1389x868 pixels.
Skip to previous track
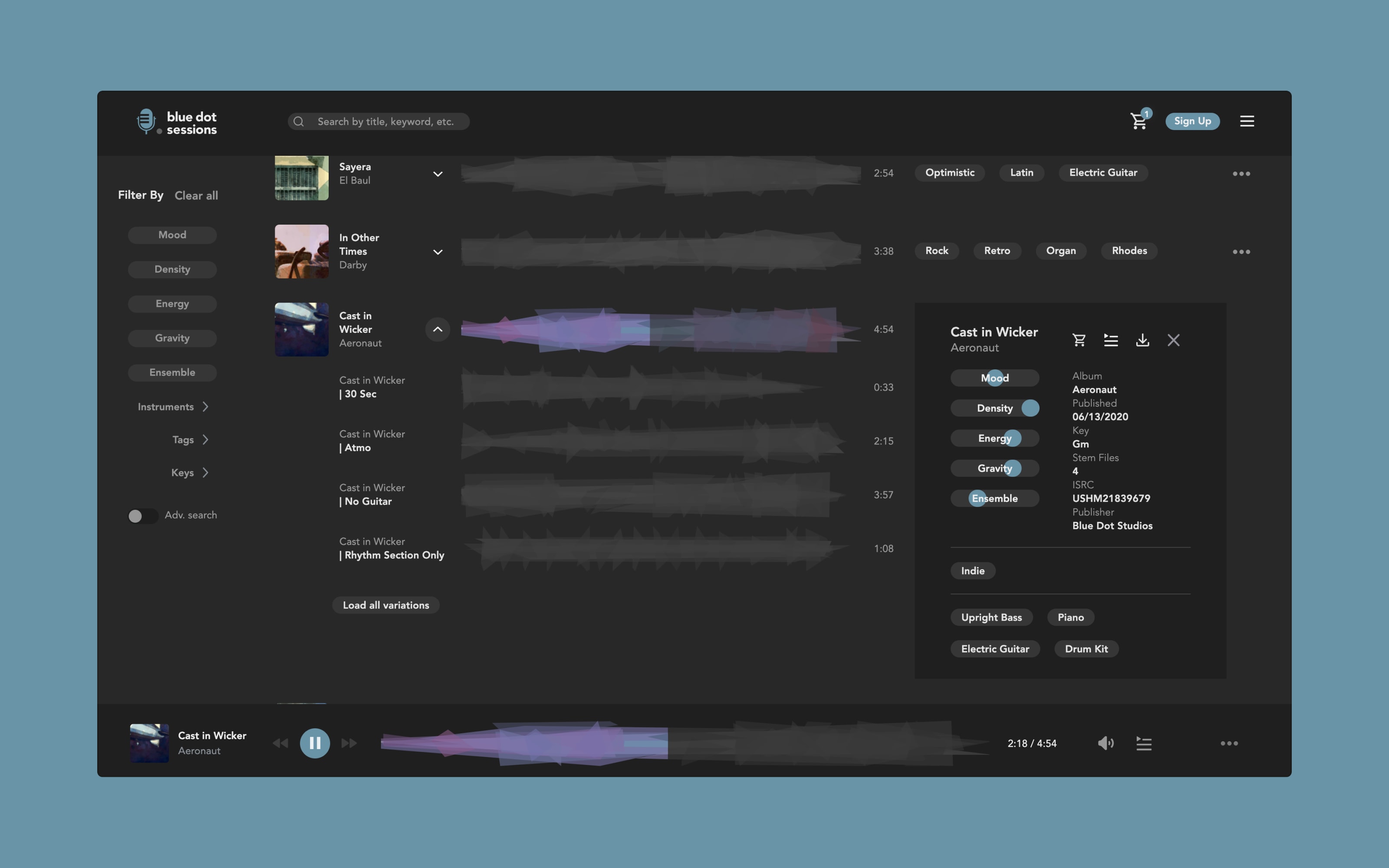point(280,743)
